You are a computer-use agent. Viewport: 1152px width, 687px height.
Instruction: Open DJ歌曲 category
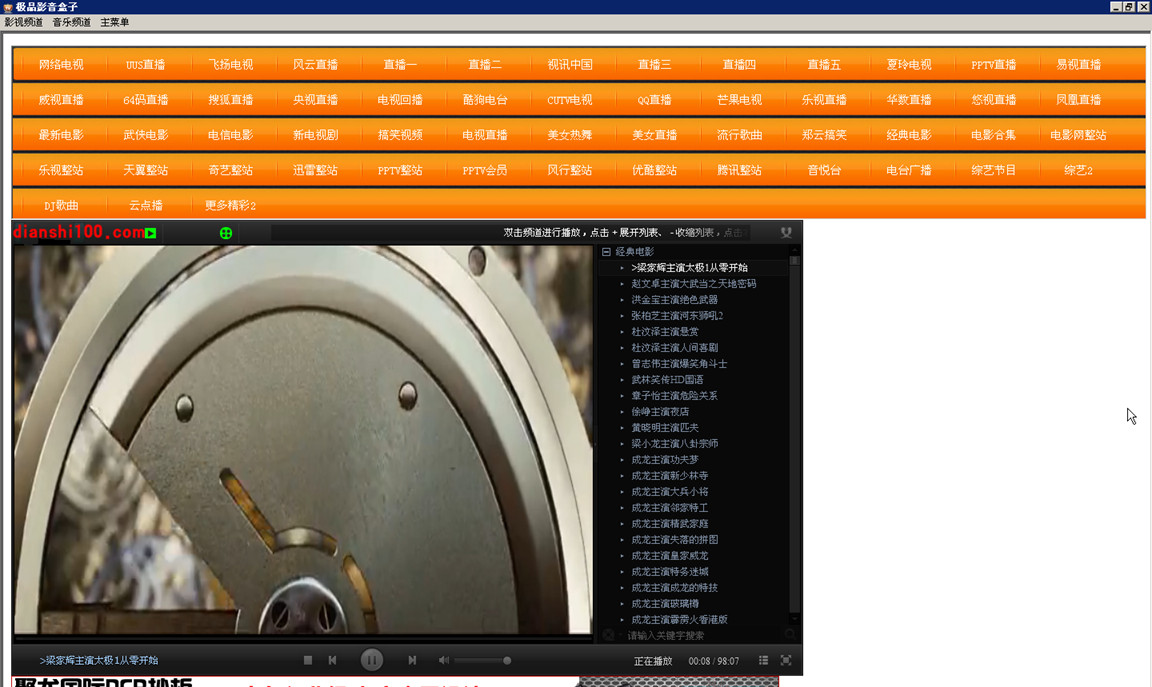coord(61,206)
